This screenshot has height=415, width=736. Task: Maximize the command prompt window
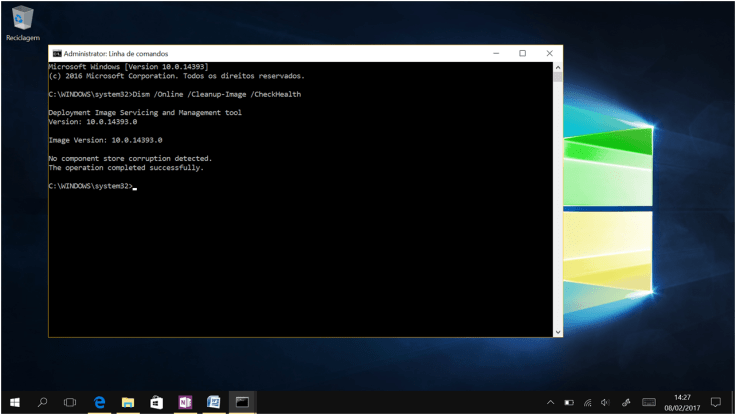coord(522,54)
